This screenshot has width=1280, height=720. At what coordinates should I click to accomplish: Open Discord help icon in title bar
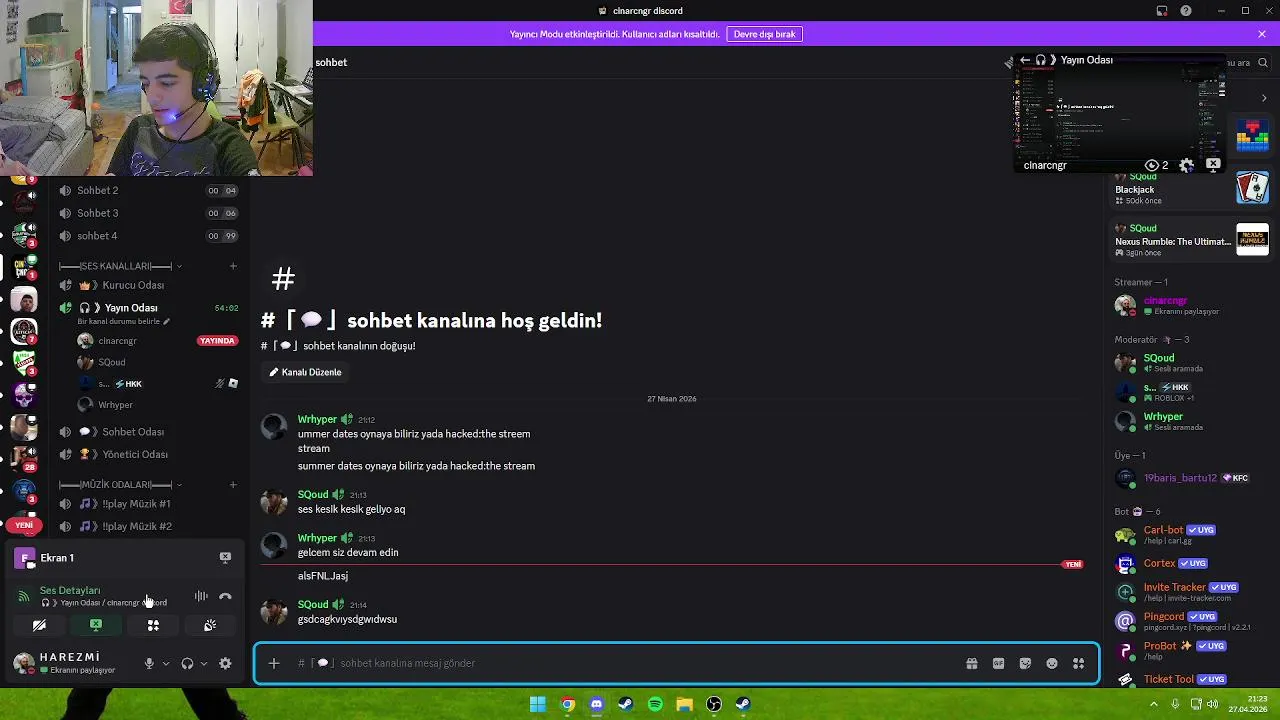click(1186, 11)
